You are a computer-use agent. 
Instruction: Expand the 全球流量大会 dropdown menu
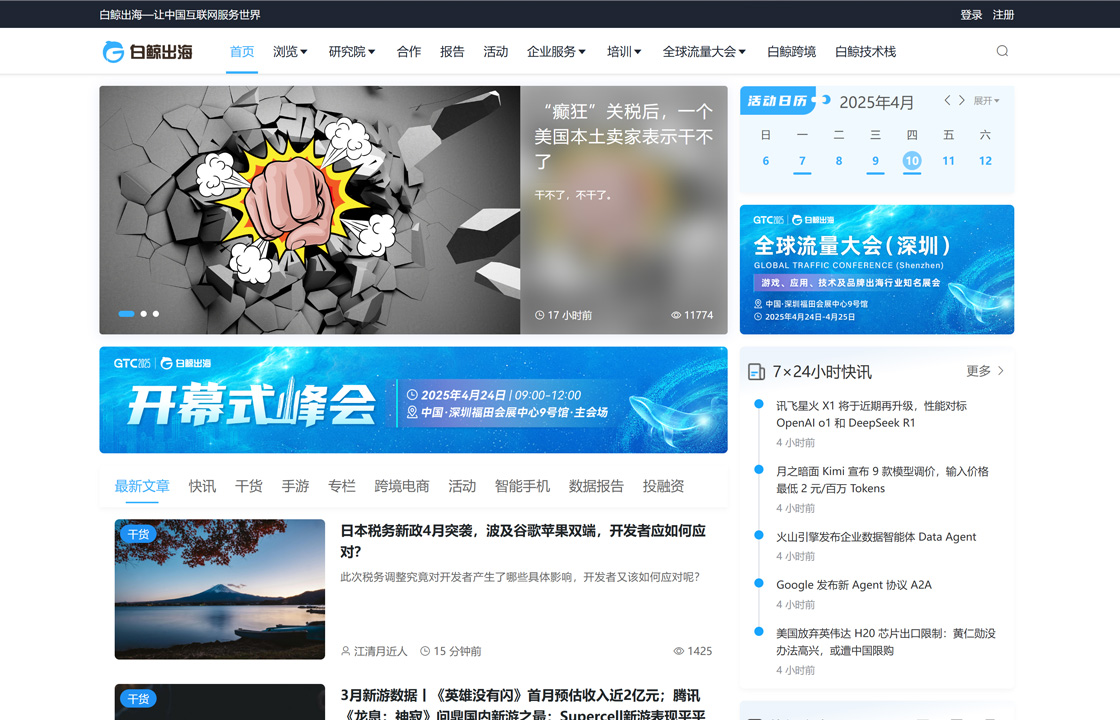pyautogui.click(x=704, y=51)
